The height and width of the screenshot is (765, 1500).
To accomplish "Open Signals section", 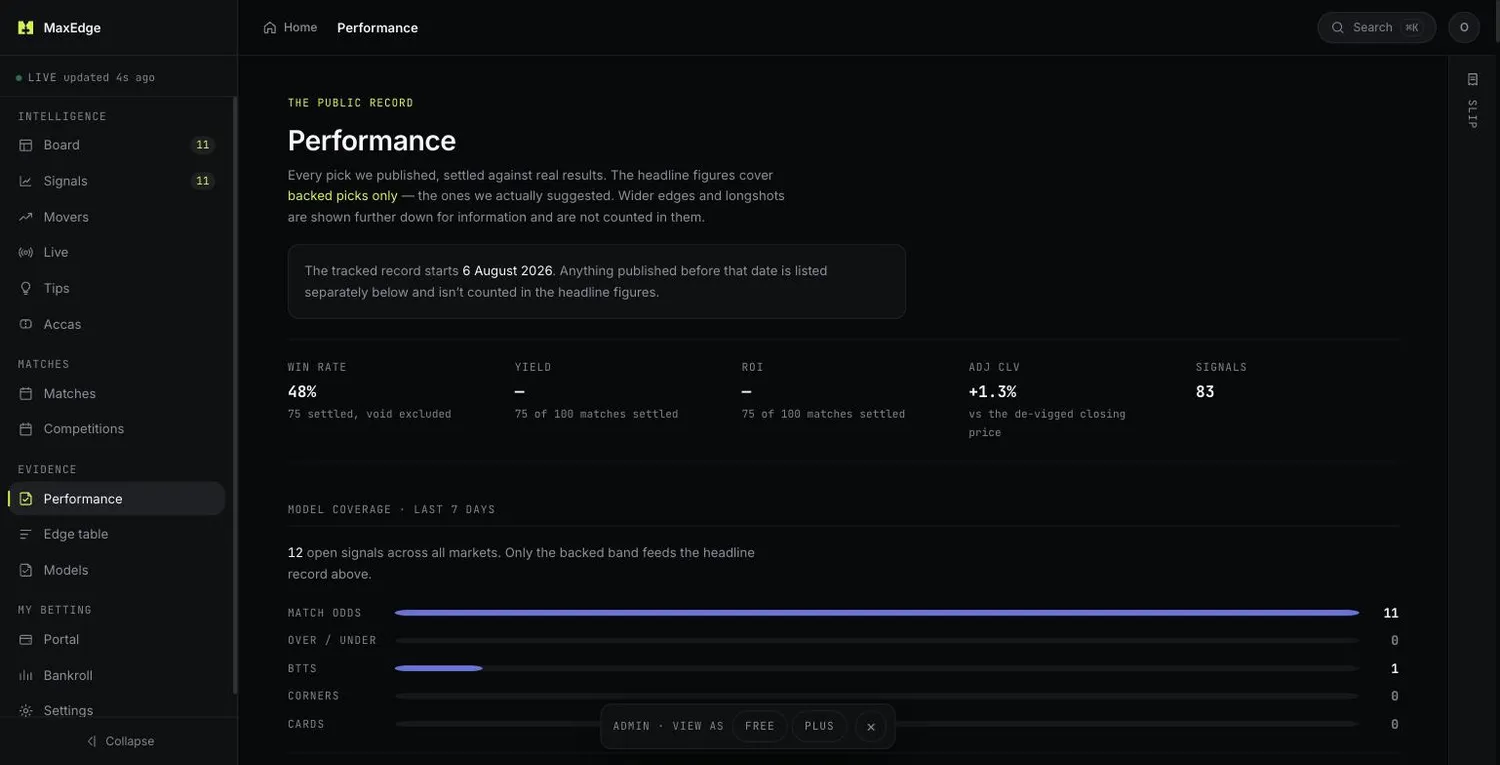I will (117, 181).
